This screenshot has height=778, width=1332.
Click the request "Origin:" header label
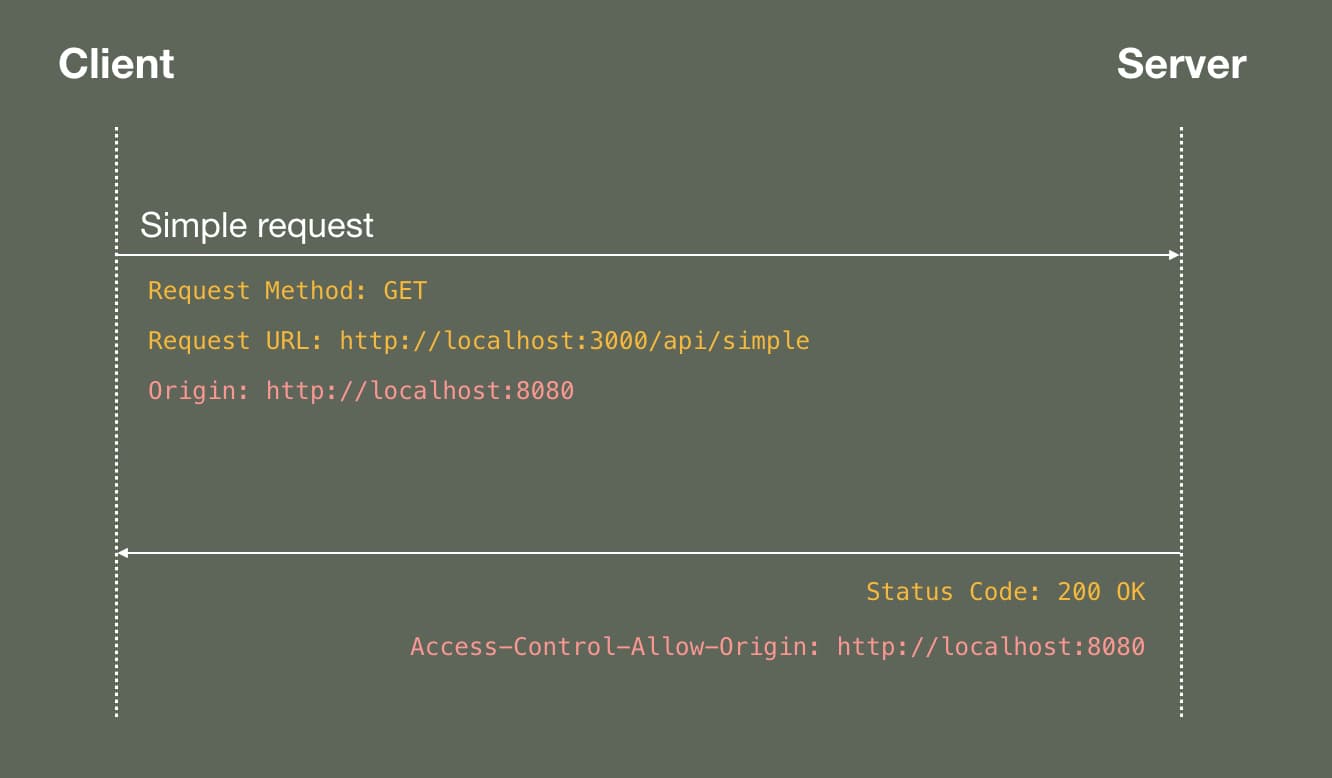[198, 390]
